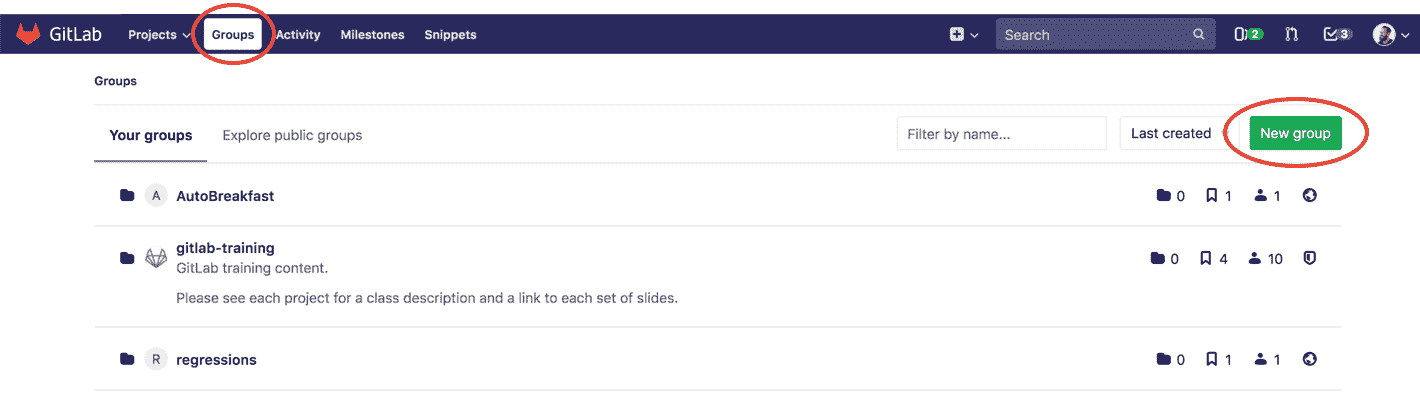
Task: Open Milestones in the top navigation
Action: 372,34
